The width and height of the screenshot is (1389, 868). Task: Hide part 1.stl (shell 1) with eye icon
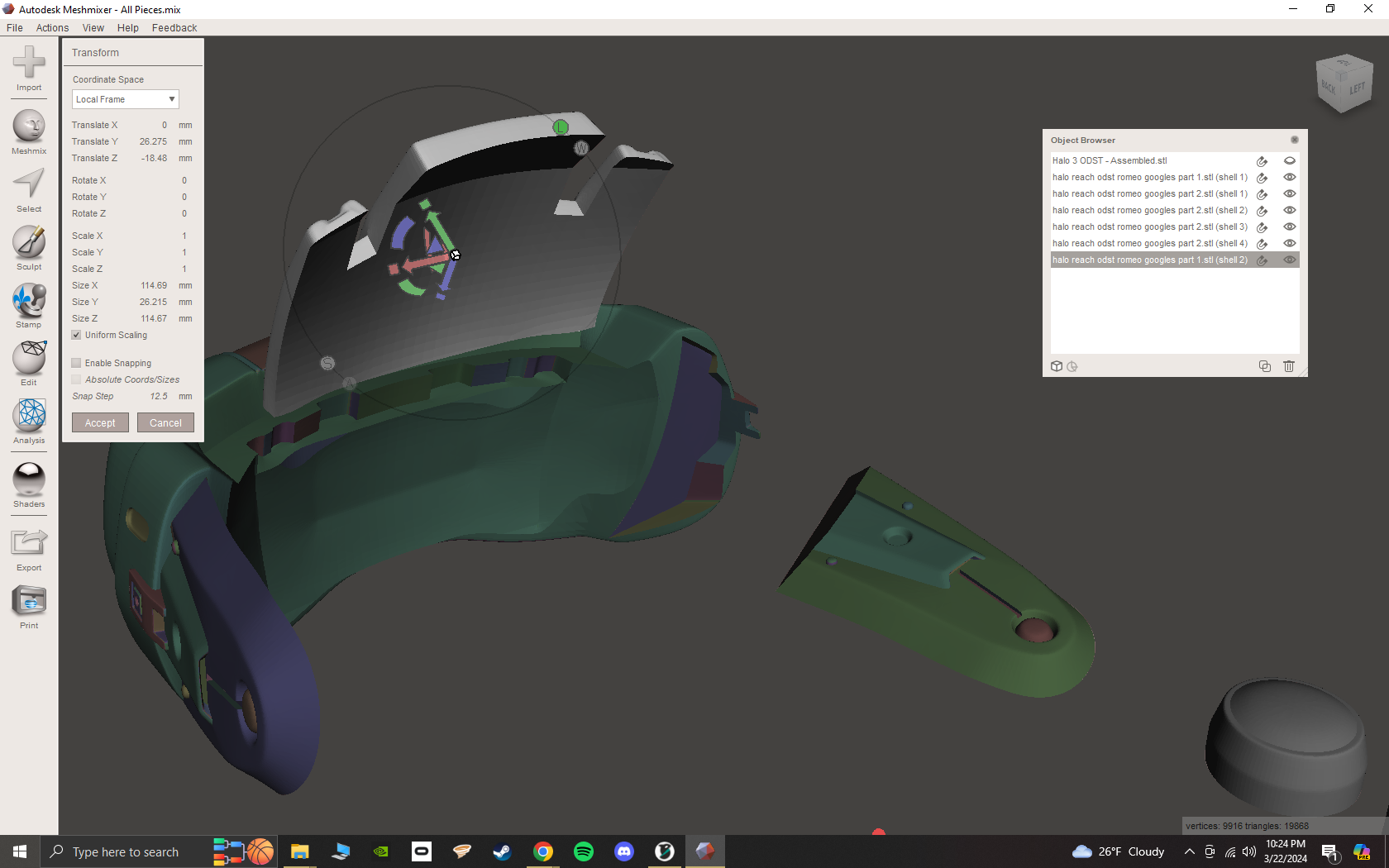click(x=1289, y=177)
